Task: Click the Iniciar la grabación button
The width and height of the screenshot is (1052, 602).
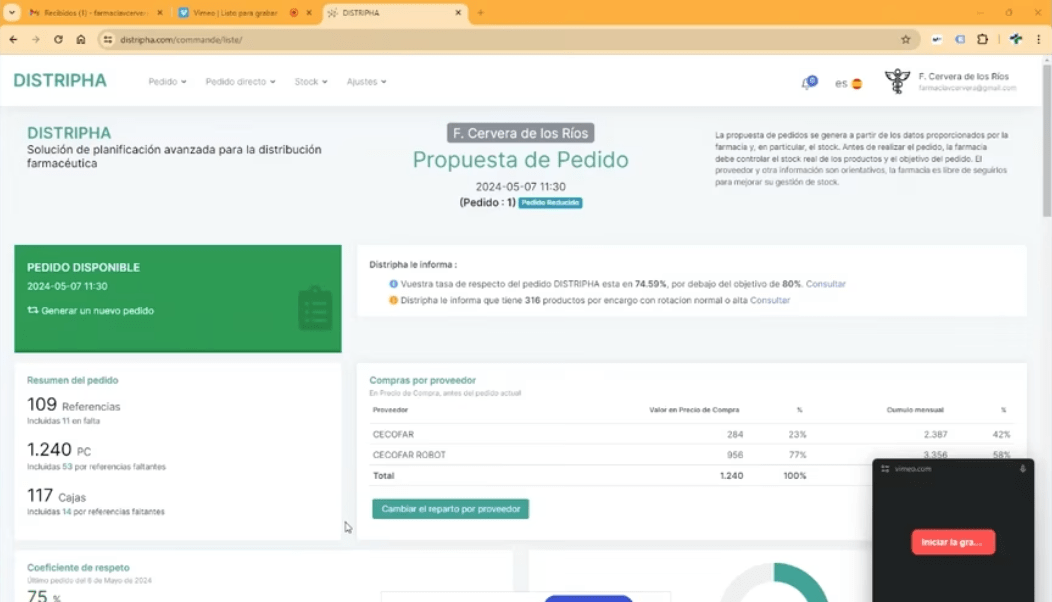Action: [x=953, y=542]
